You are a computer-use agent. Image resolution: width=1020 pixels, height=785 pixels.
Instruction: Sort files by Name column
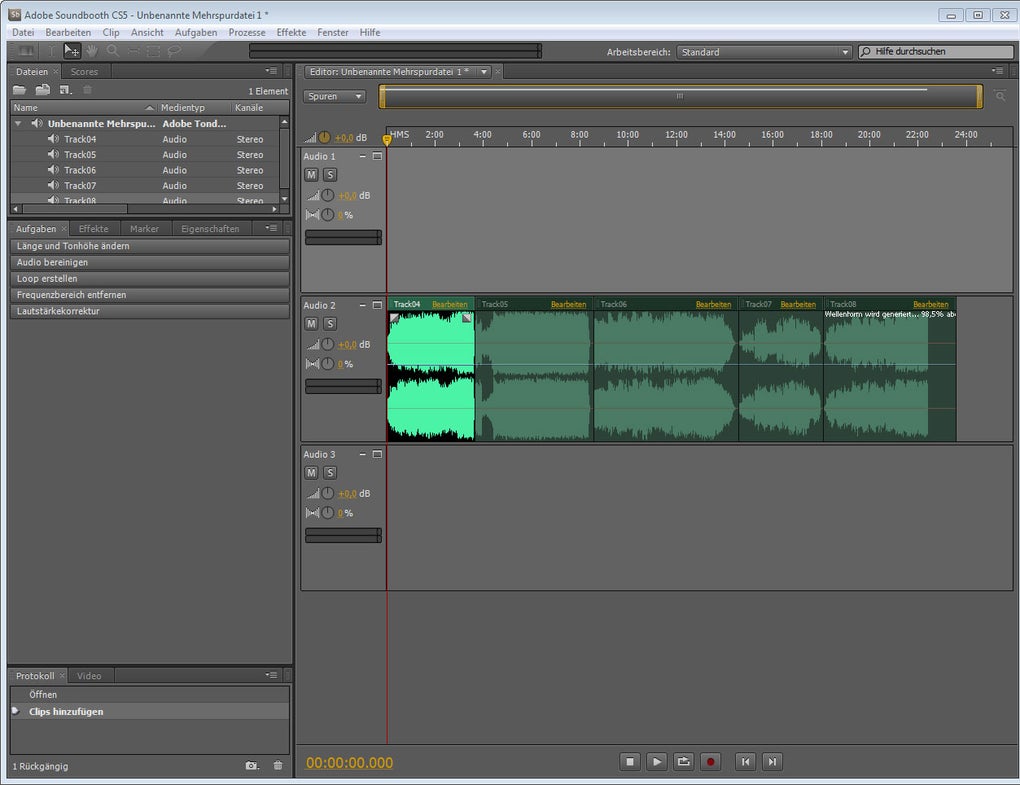(83, 107)
